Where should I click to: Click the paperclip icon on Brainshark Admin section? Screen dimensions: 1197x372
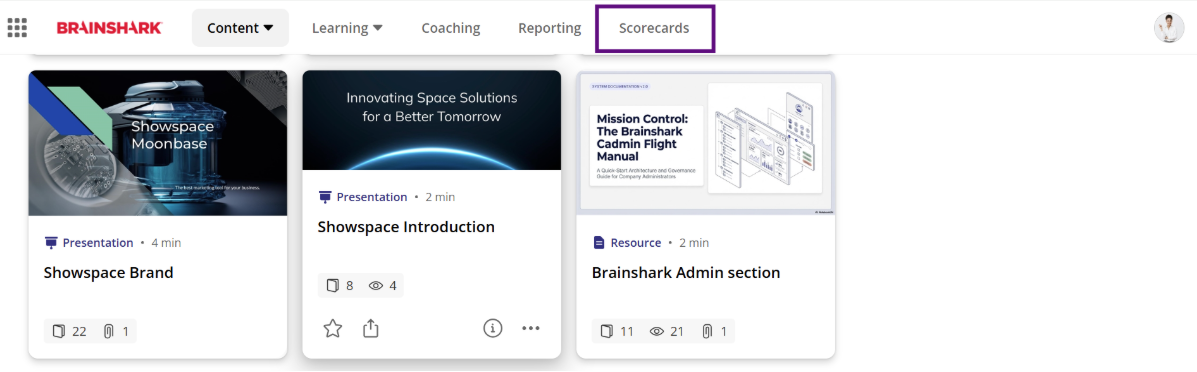708,332
